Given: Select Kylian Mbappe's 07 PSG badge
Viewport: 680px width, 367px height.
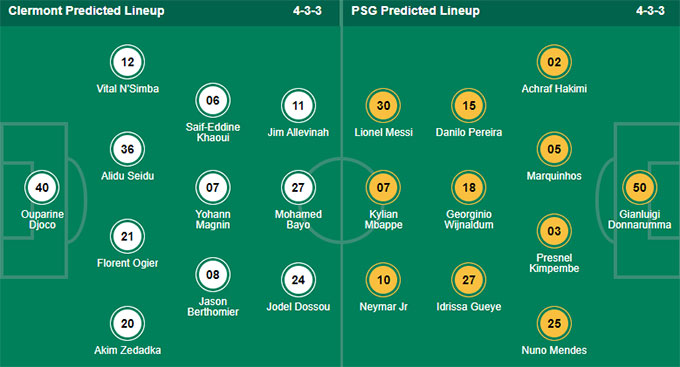Looking at the screenshot, I should 383,187.
